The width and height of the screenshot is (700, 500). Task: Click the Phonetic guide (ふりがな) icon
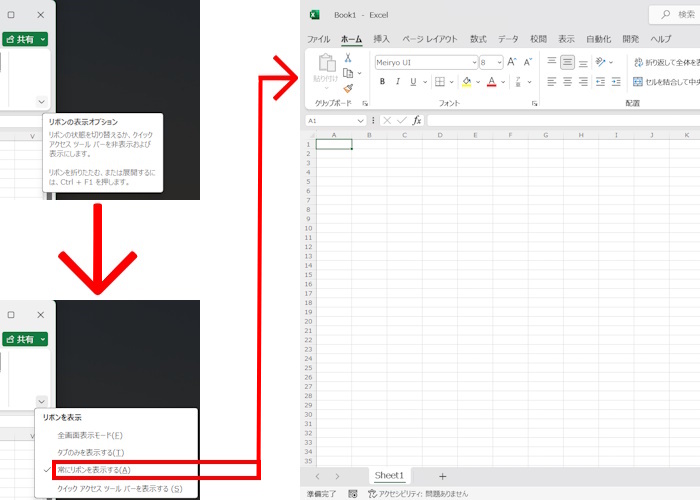click(x=518, y=82)
